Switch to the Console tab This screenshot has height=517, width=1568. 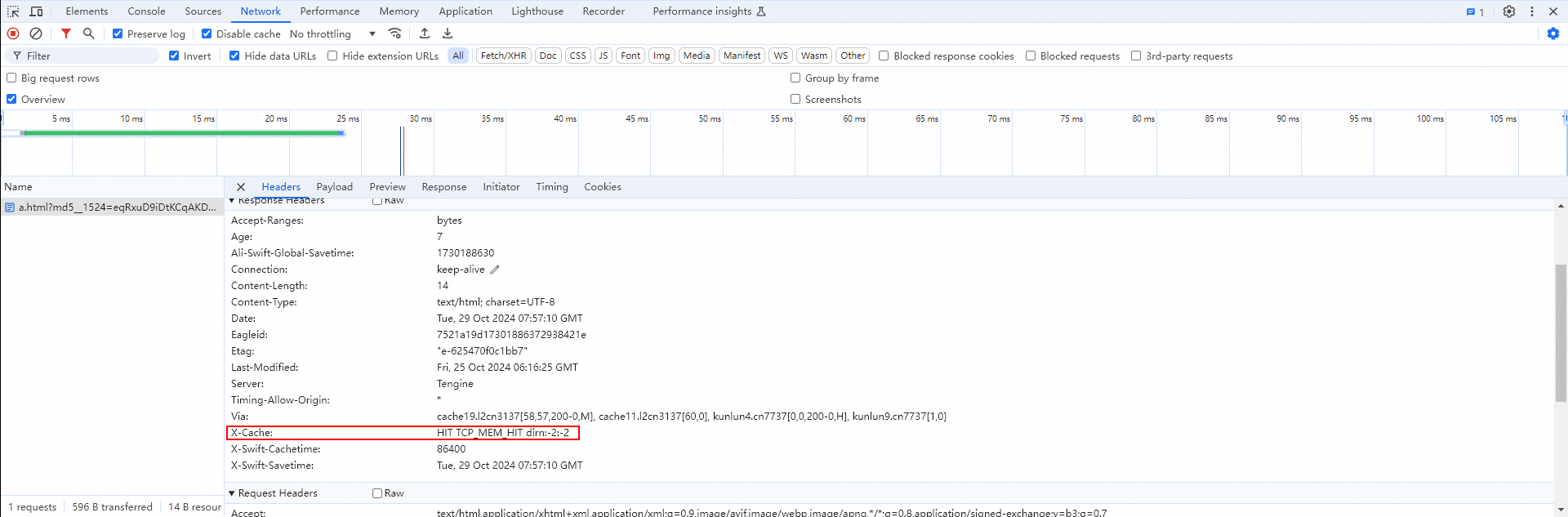tap(147, 11)
